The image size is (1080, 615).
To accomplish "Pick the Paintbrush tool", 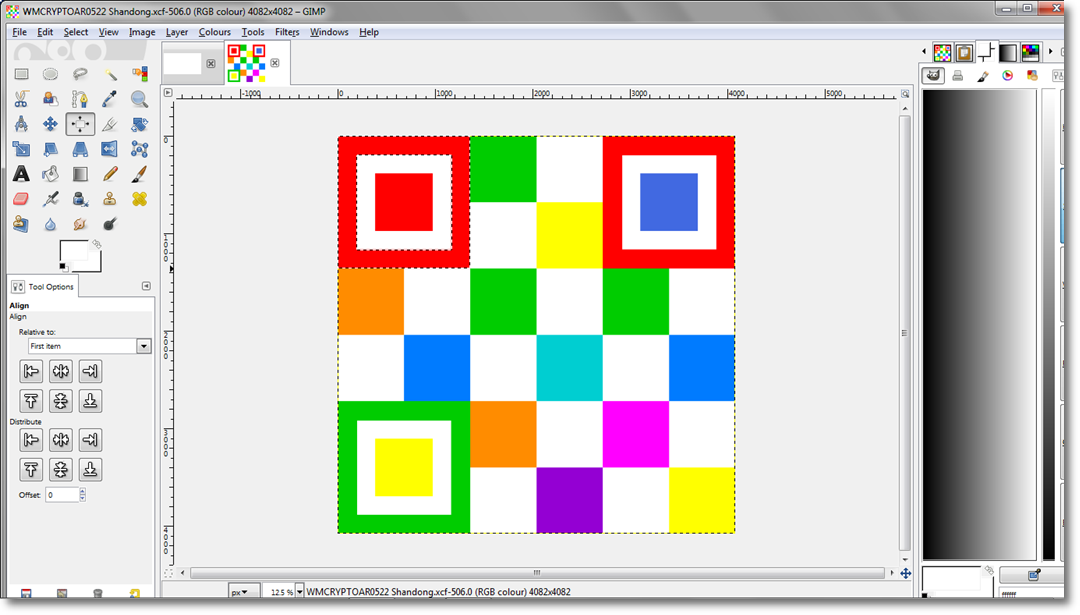I will [x=139, y=174].
